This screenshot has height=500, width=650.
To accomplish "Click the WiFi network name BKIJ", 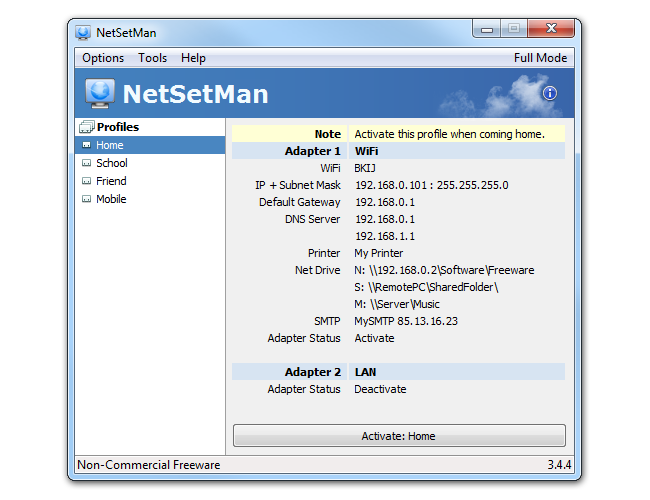I will tap(365, 168).
